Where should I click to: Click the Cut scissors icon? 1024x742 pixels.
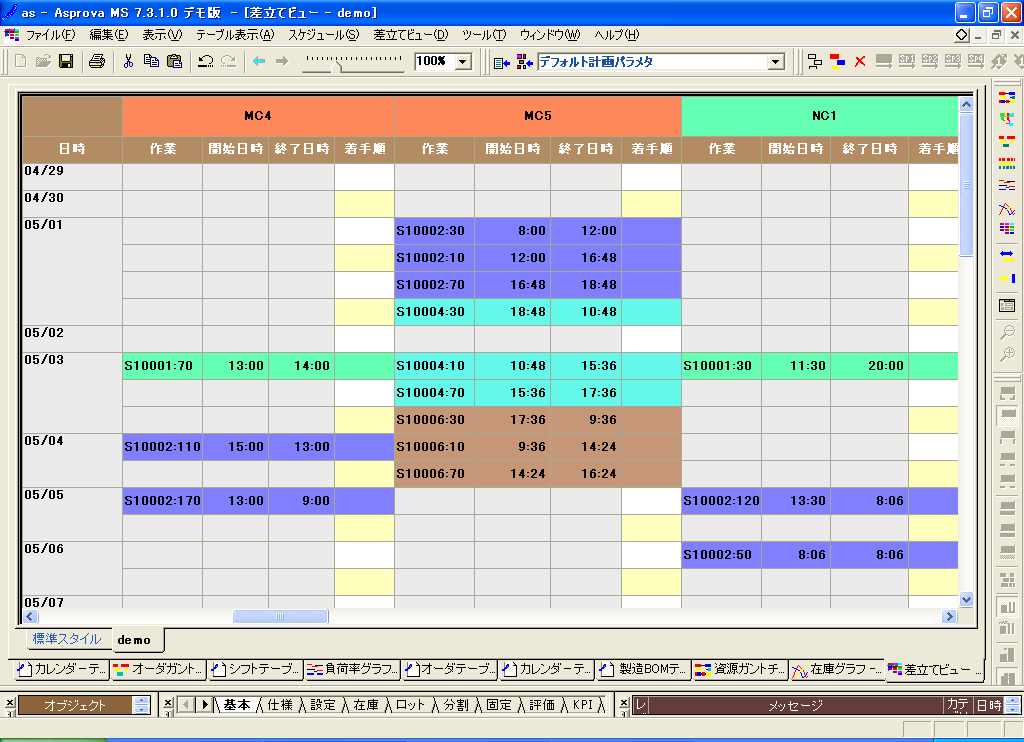click(128, 61)
